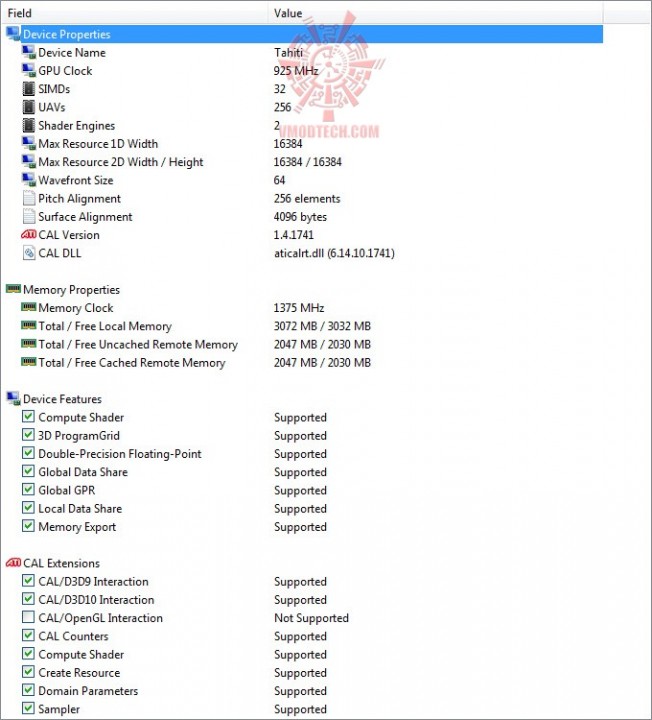Click the Supported value for CAL Counters

click(300, 636)
